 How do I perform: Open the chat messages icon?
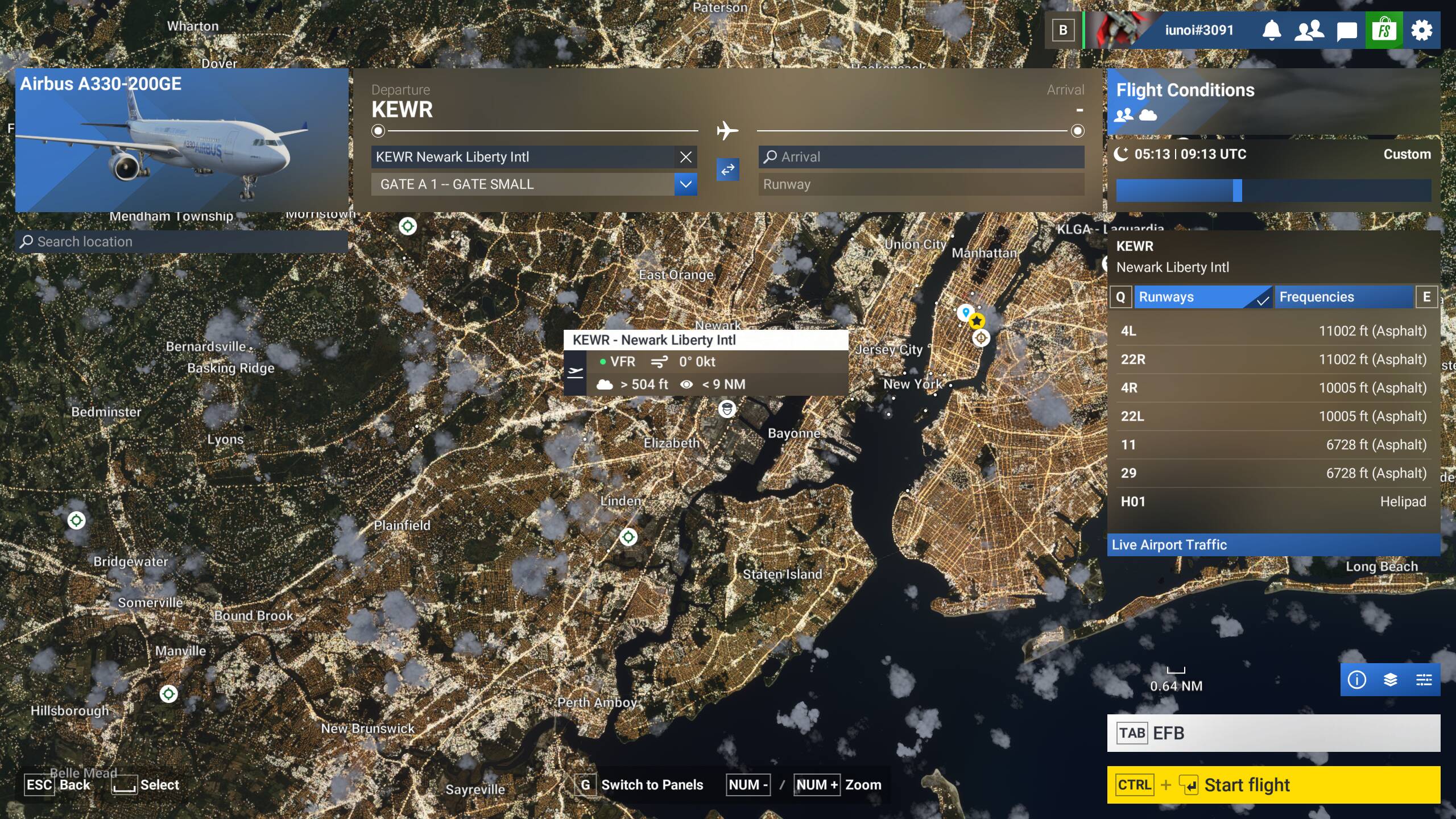(1346, 31)
